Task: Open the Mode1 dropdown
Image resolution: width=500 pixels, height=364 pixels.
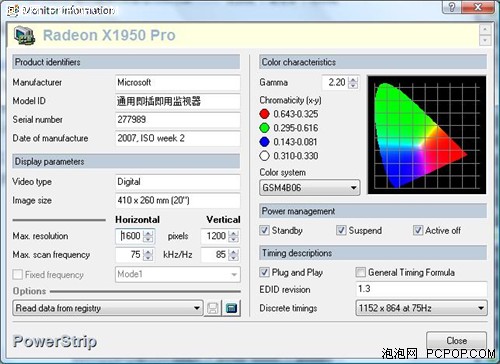Action: pos(178,274)
